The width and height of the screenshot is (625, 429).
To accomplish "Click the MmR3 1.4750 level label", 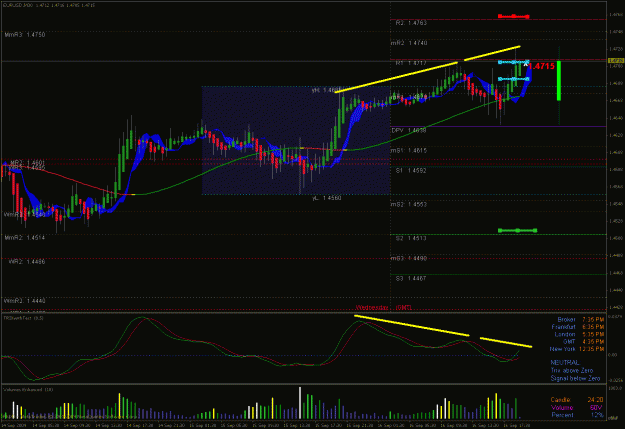I will pos(25,35).
